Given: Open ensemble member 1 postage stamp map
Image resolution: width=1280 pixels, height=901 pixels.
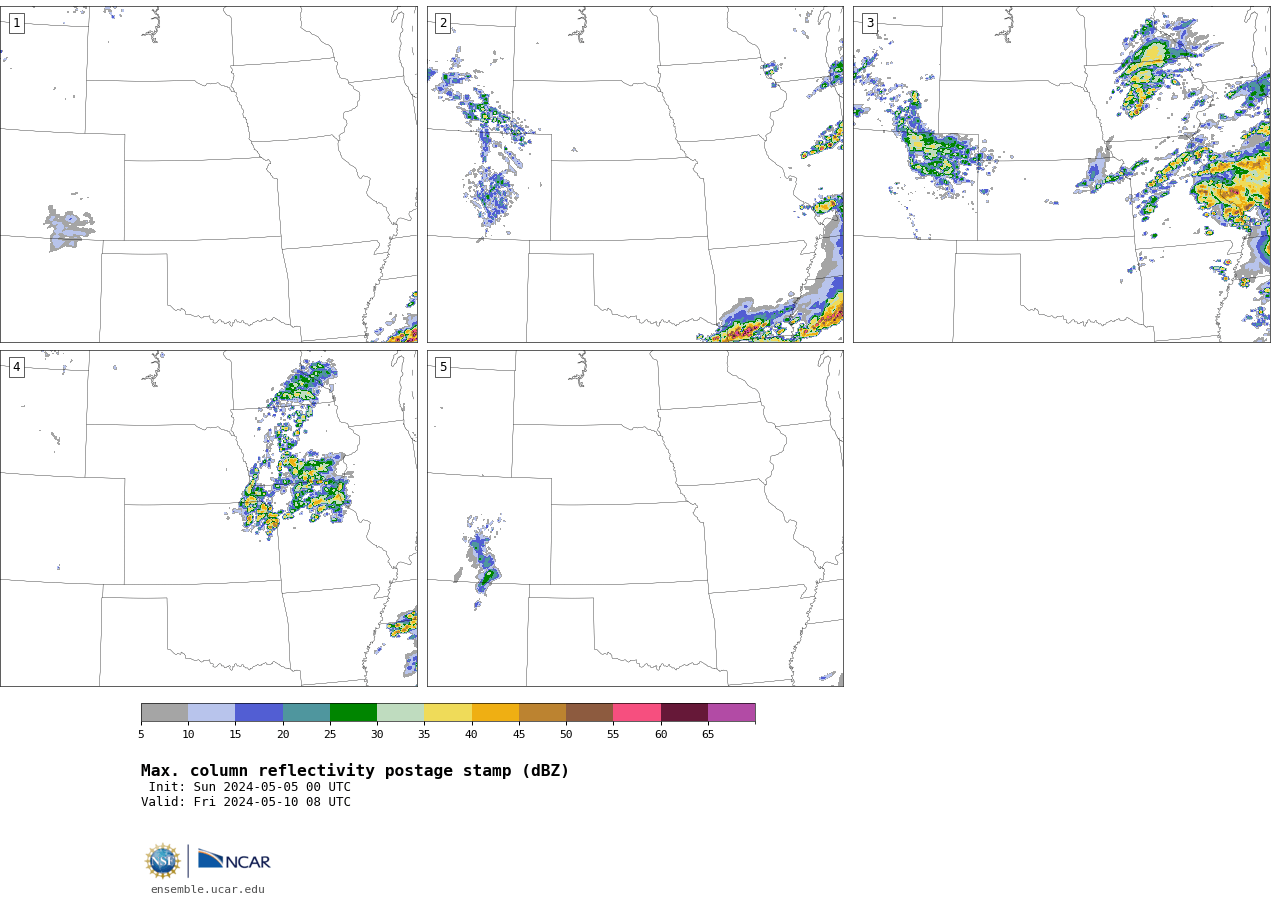Looking at the screenshot, I should click(209, 174).
